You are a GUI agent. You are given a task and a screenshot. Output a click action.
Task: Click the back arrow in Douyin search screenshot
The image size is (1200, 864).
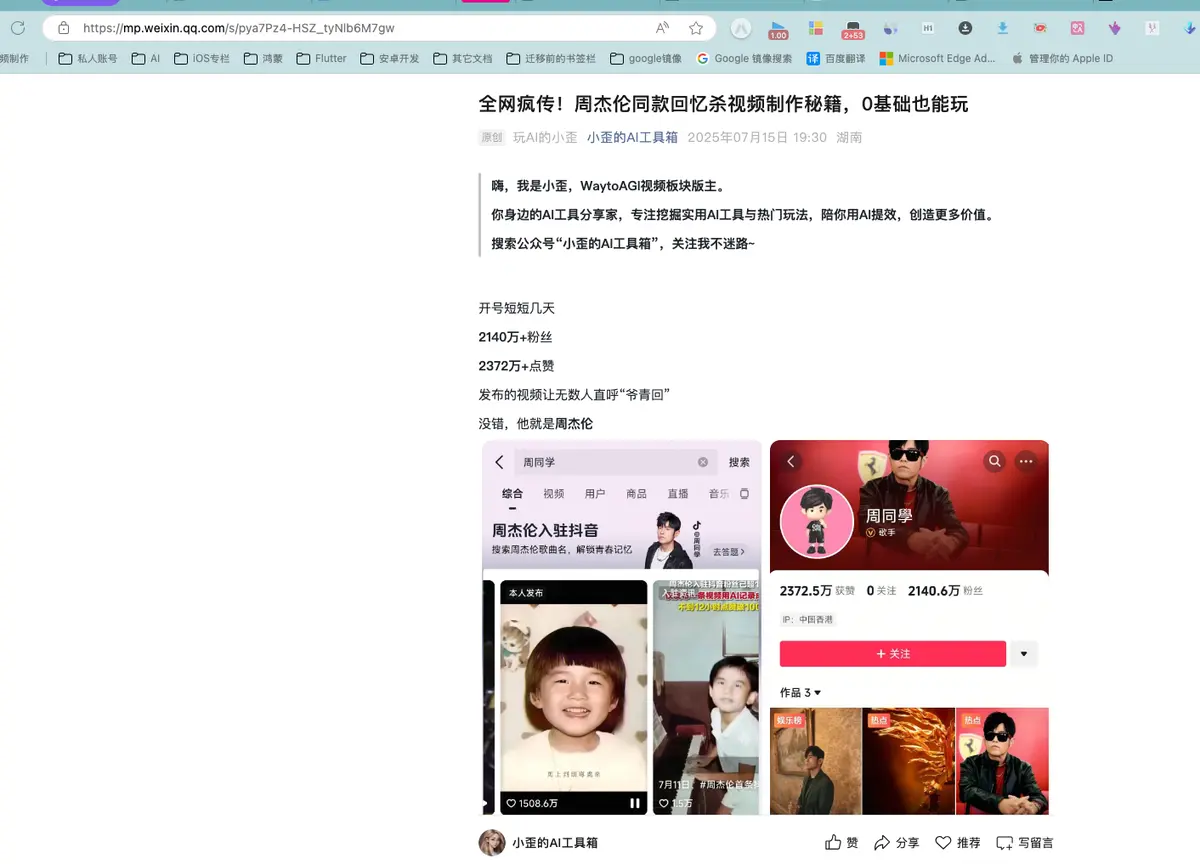[x=499, y=462]
